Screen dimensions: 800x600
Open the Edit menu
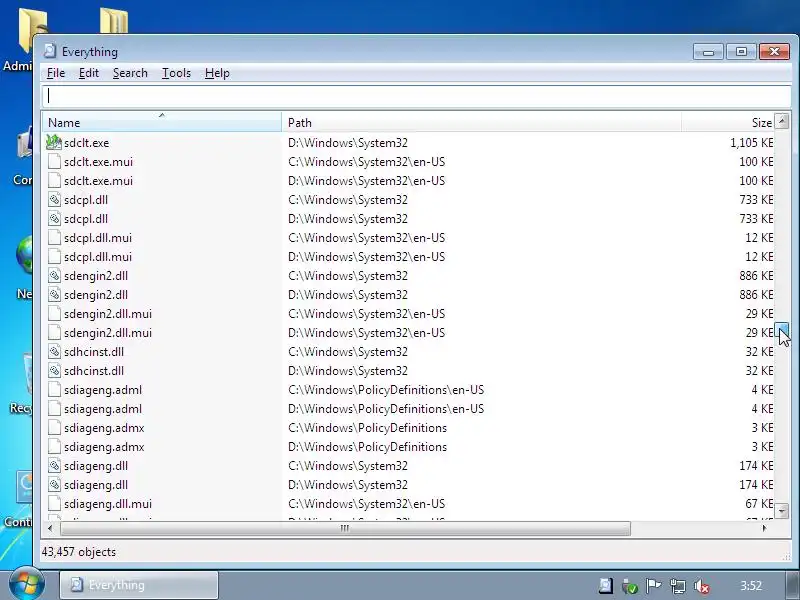click(x=89, y=73)
